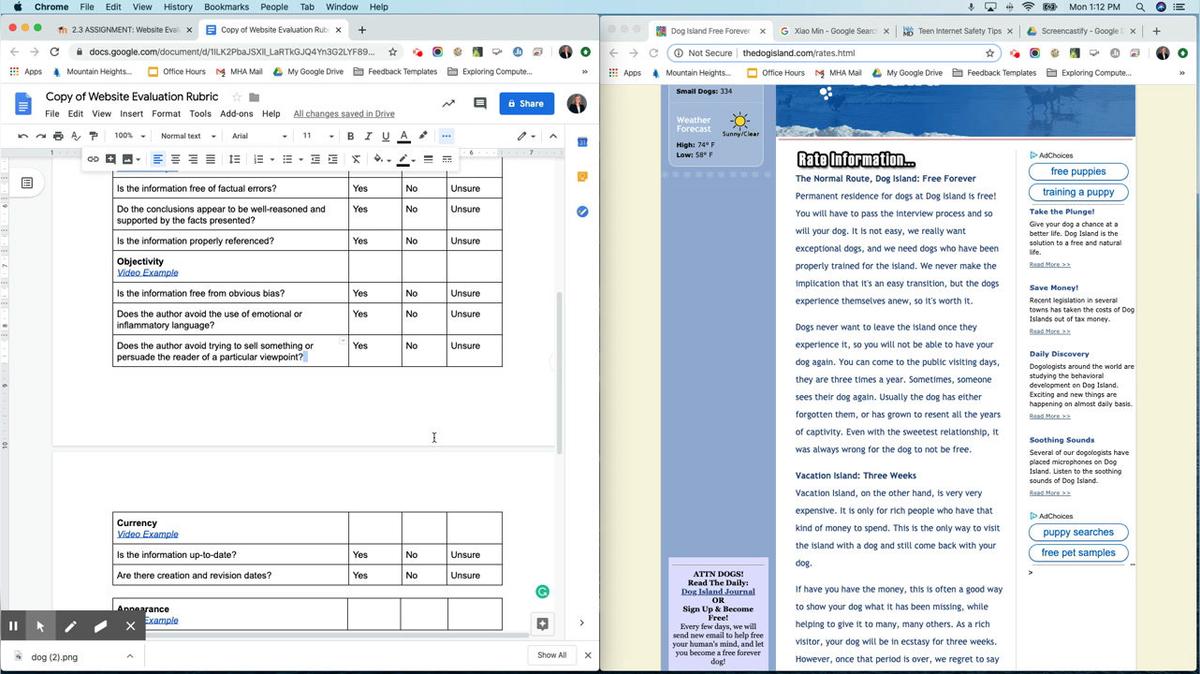This screenshot has height=674, width=1200.
Task: Open the Keep side panel icon
Action: click(582, 177)
